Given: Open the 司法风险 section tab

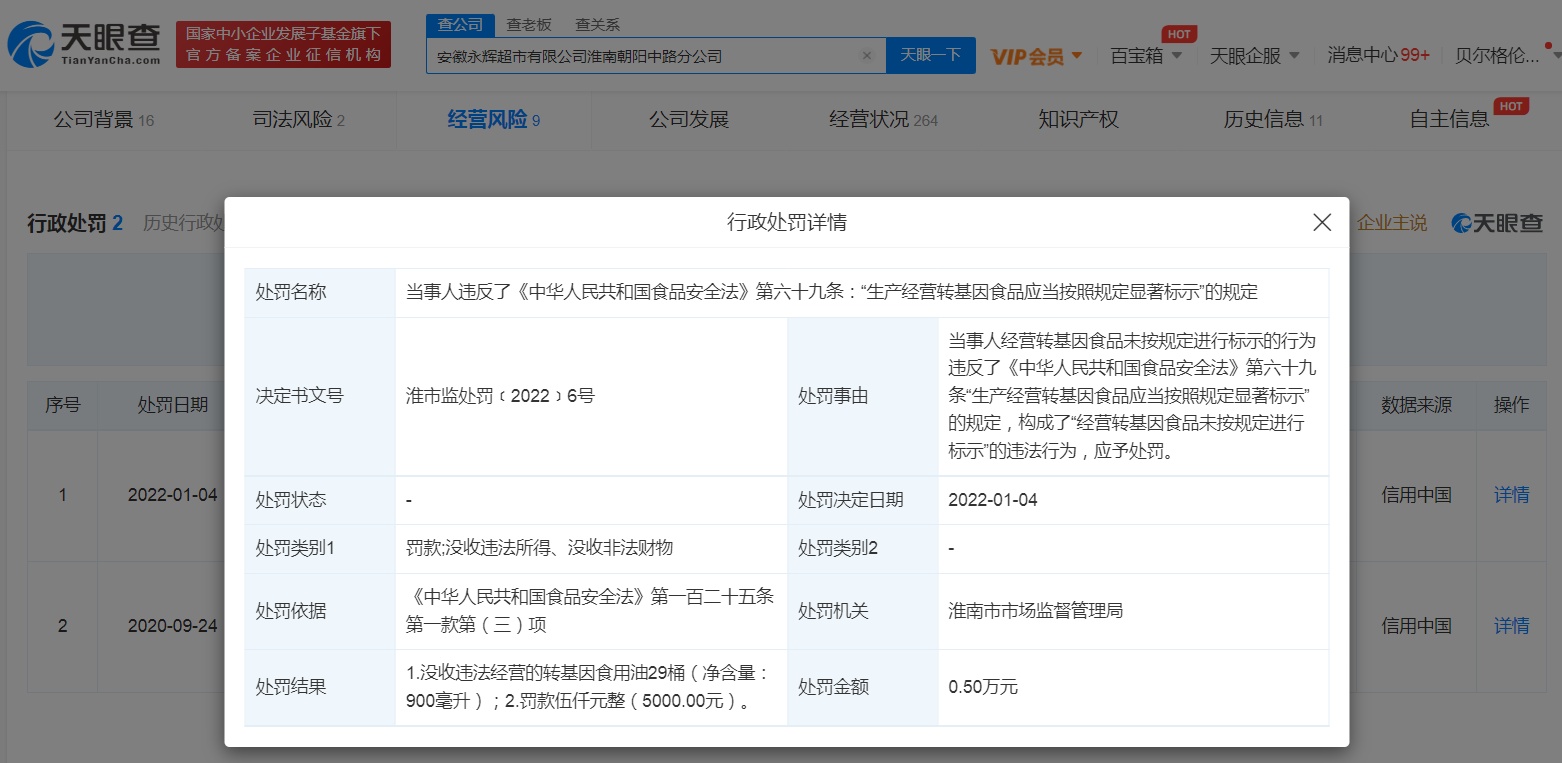Looking at the screenshot, I should [298, 120].
